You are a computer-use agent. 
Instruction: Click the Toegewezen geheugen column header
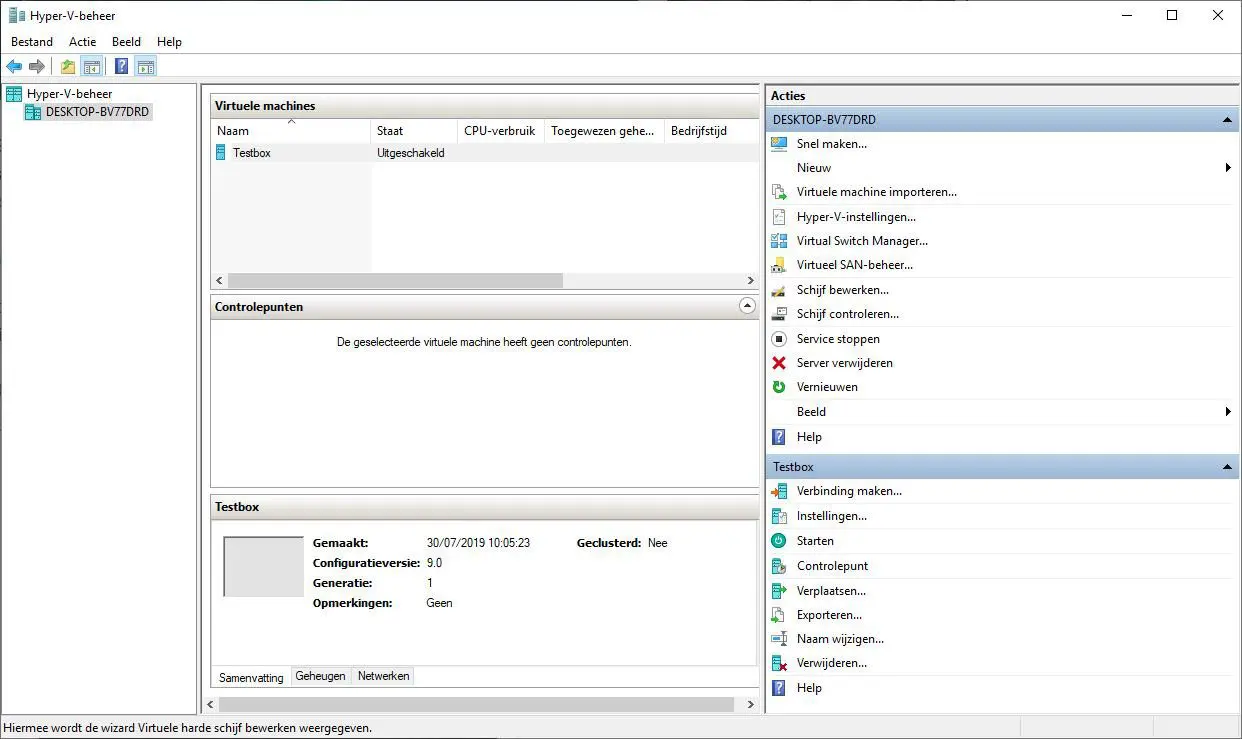pyautogui.click(x=604, y=131)
